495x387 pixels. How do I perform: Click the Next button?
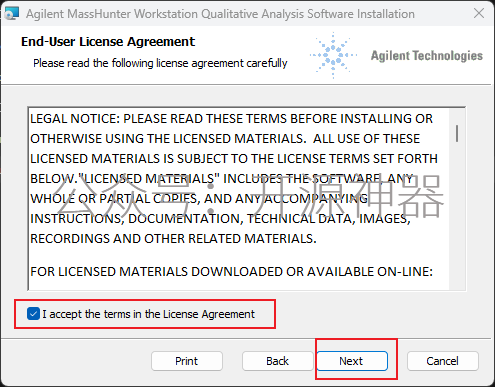point(352,361)
